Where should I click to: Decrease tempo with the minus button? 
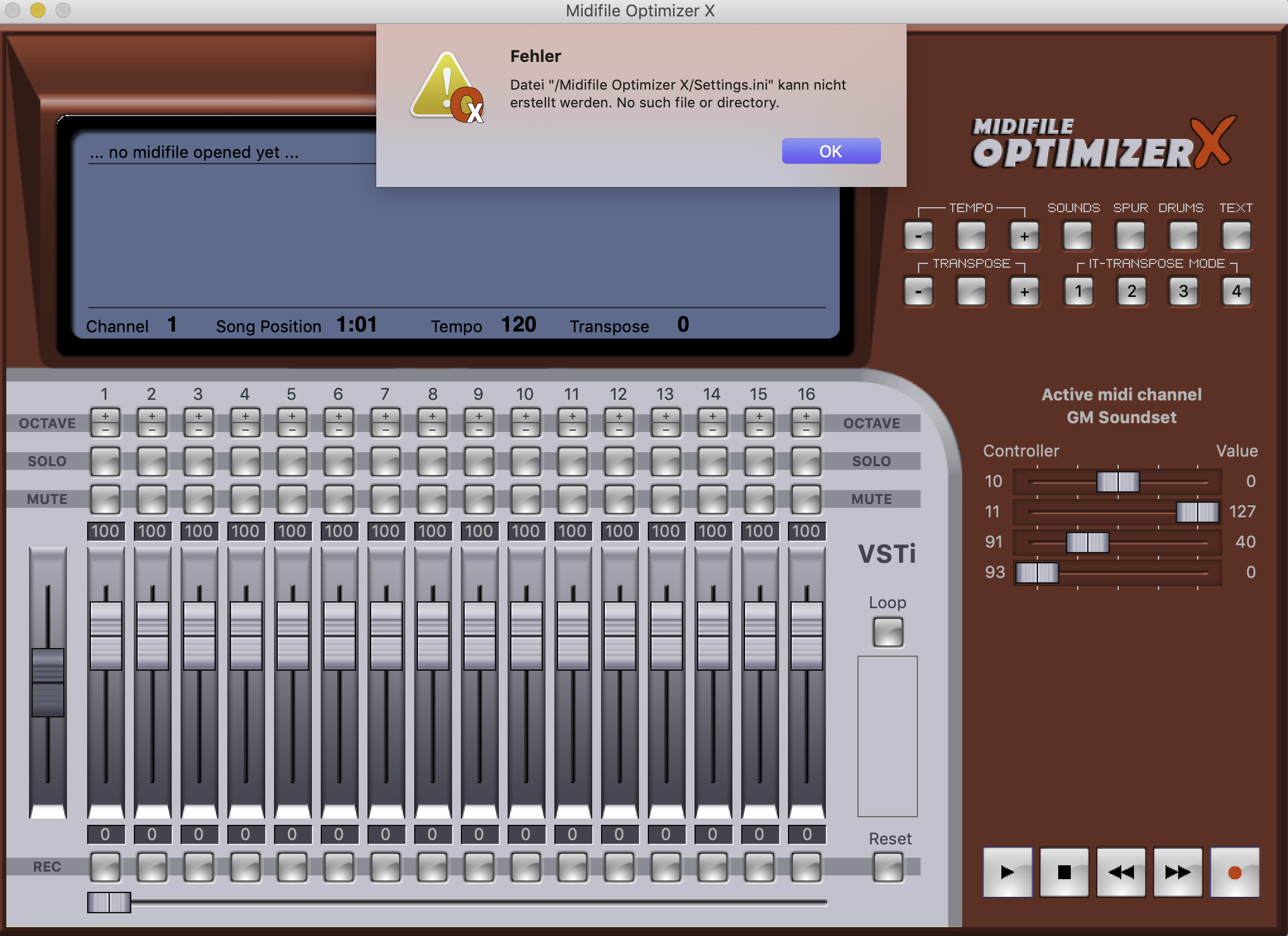click(918, 237)
